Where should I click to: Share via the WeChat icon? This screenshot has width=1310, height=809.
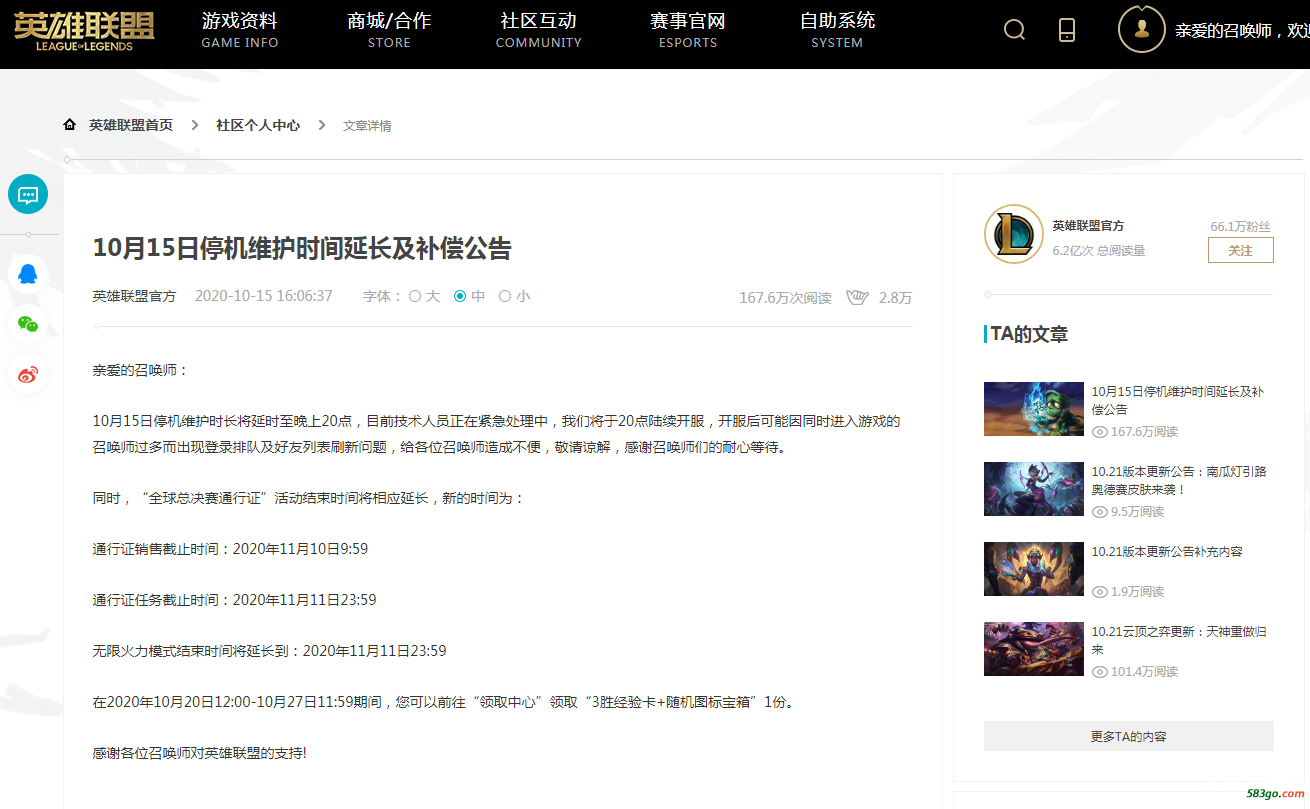point(28,324)
